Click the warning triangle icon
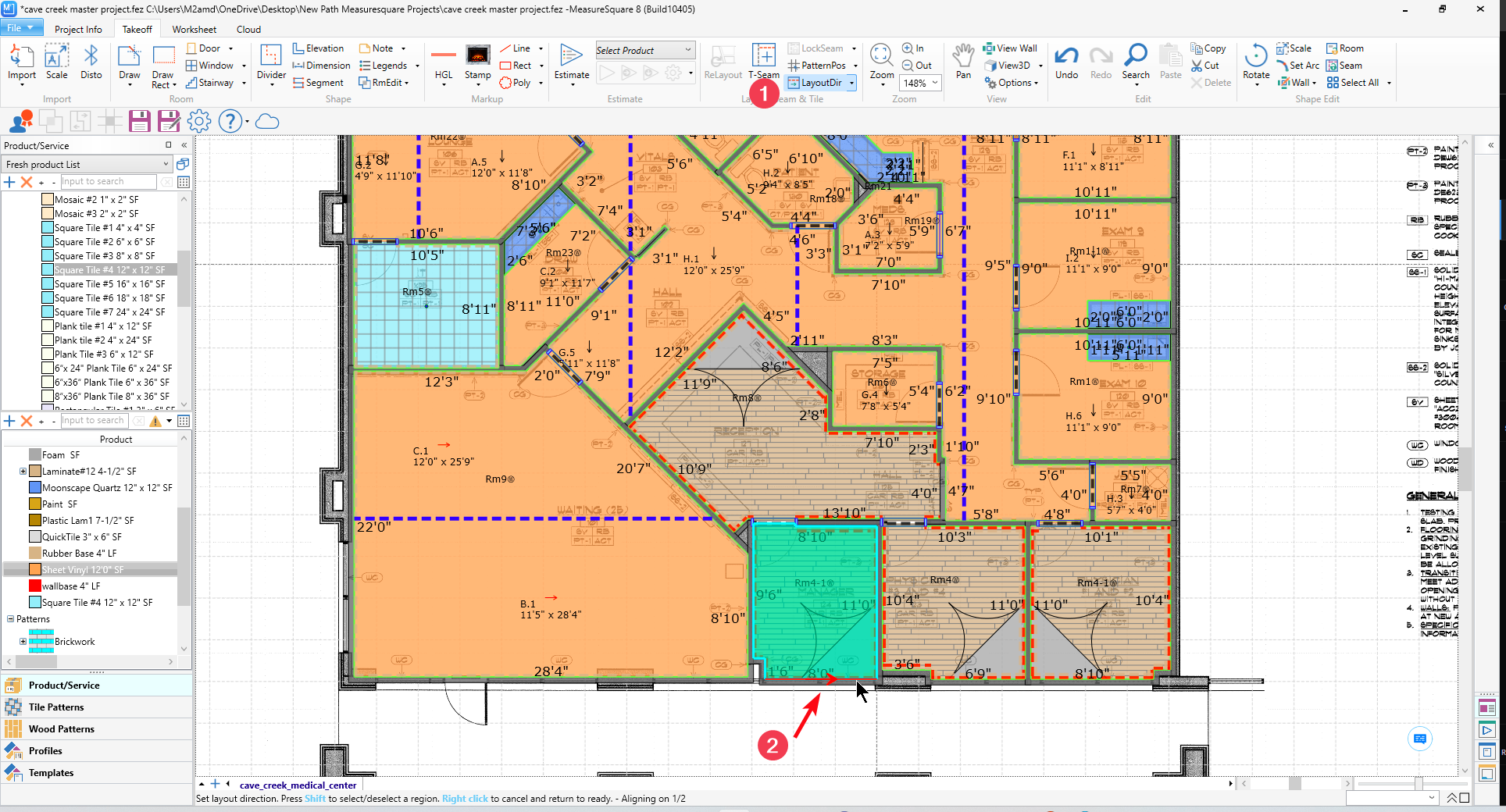Image resolution: width=1506 pixels, height=812 pixels. (155, 421)
